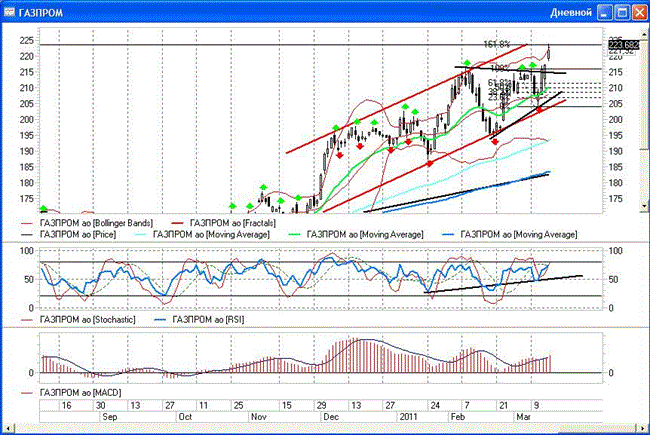Click the current price tag 223.682
Viewport: 650px width, 435px height.
click(x=622, y=45)
